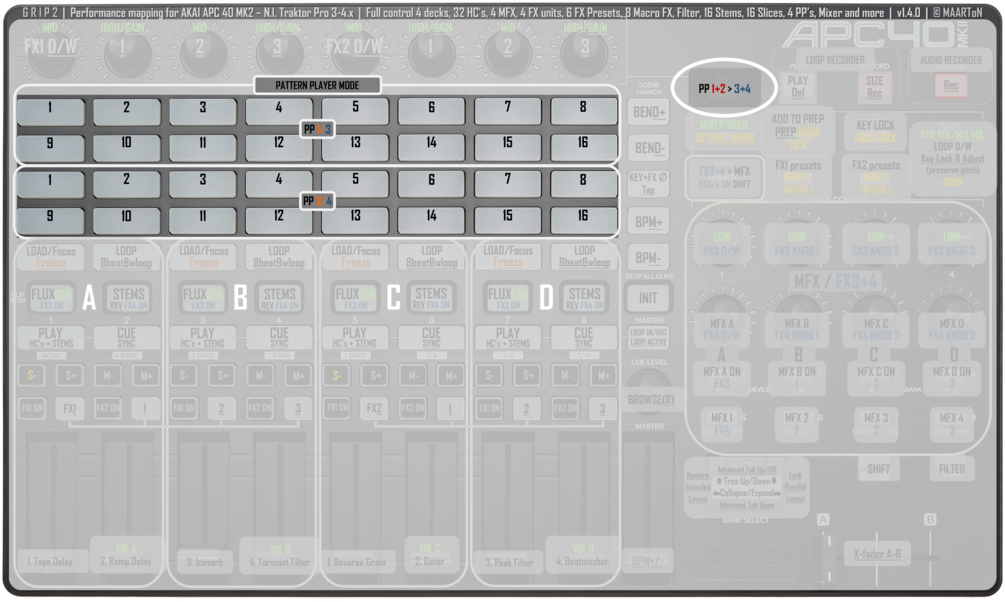Click the FX1 D/W knob
Screen dimensions: 1005x602
50,49
